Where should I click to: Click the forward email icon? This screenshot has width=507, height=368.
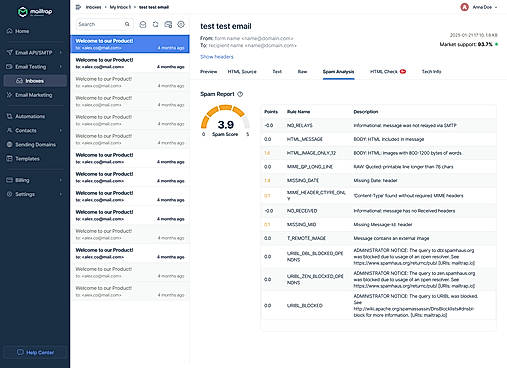168,24
